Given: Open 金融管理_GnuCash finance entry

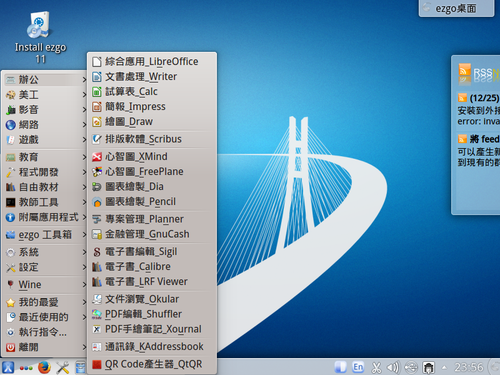Looking at the screenshot, I should click(x=152, y=234).
